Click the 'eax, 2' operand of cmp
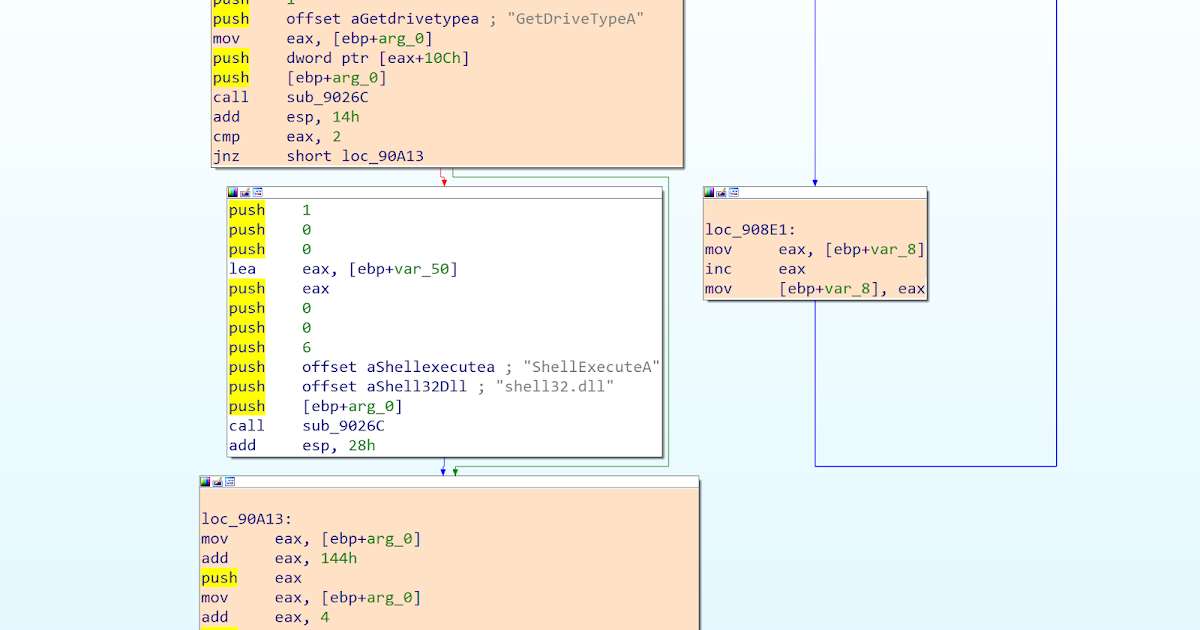 click(315, 136)
